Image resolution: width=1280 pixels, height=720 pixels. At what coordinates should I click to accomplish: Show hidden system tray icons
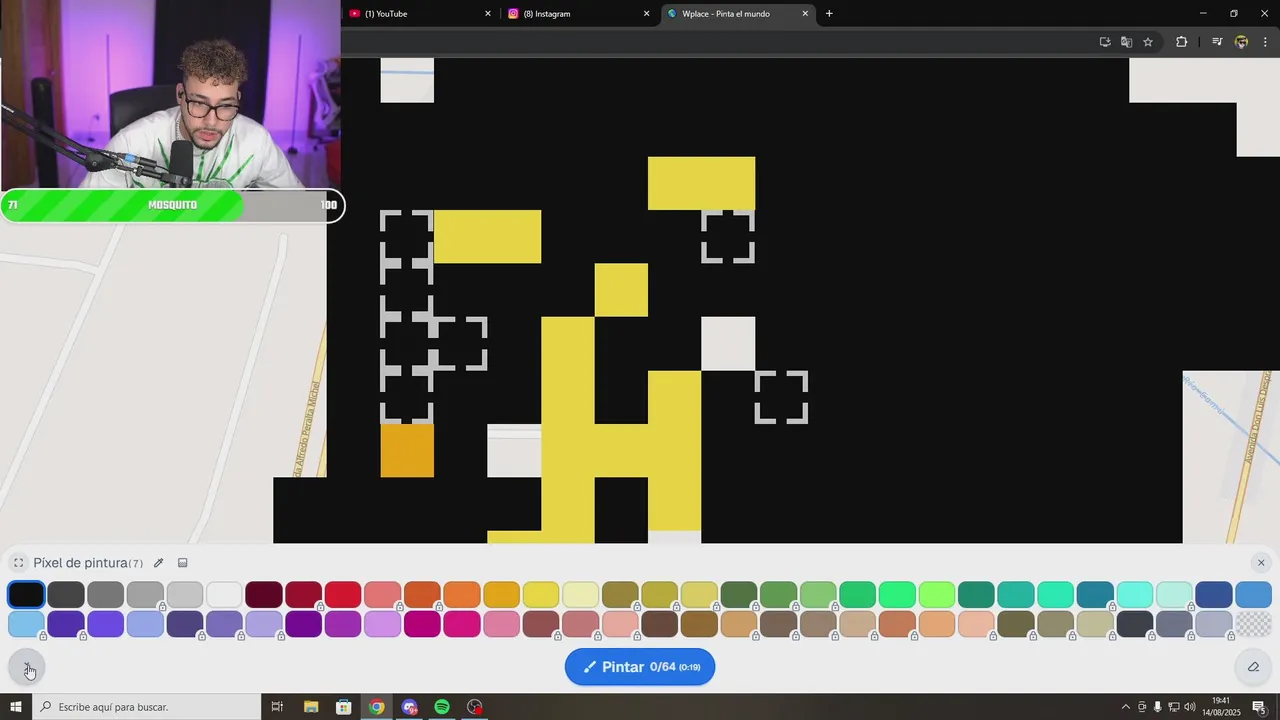pyautogui.click(x=1125, y=707)
